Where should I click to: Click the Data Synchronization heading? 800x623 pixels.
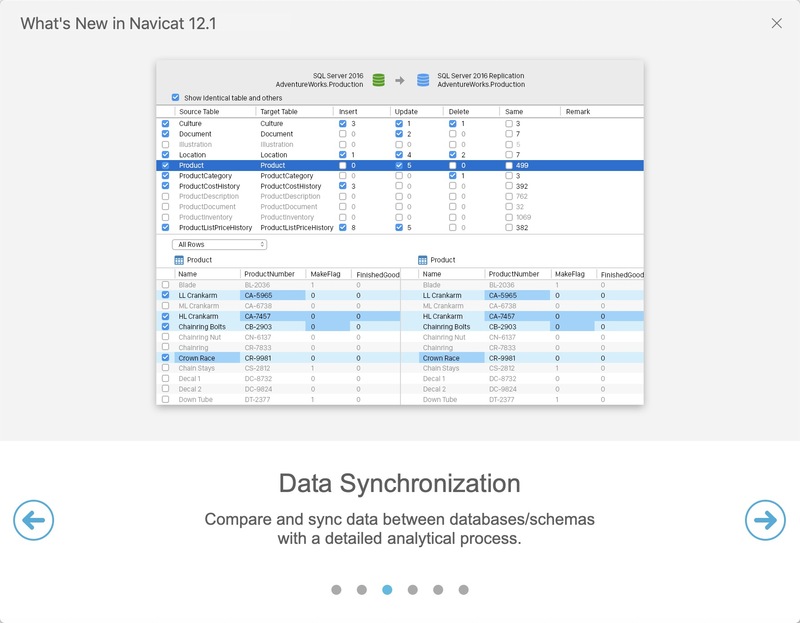[x=399, y=483]
